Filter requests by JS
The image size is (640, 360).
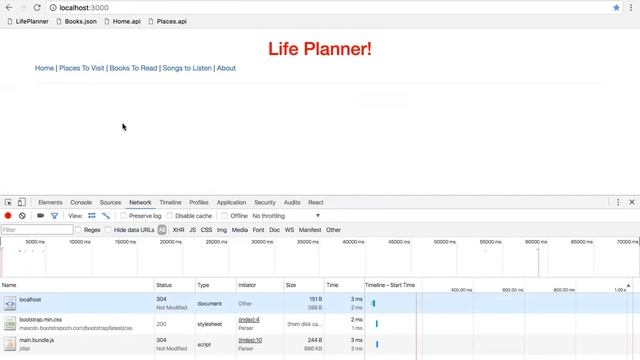pyautogui.click(x=193, y=230)
